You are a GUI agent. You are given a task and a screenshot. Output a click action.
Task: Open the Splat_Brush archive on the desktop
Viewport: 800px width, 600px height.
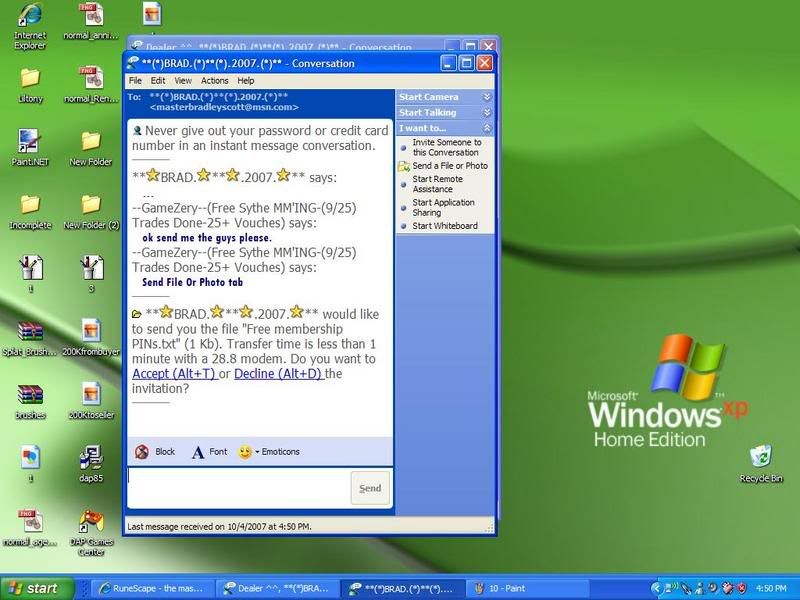pos(30,338)
